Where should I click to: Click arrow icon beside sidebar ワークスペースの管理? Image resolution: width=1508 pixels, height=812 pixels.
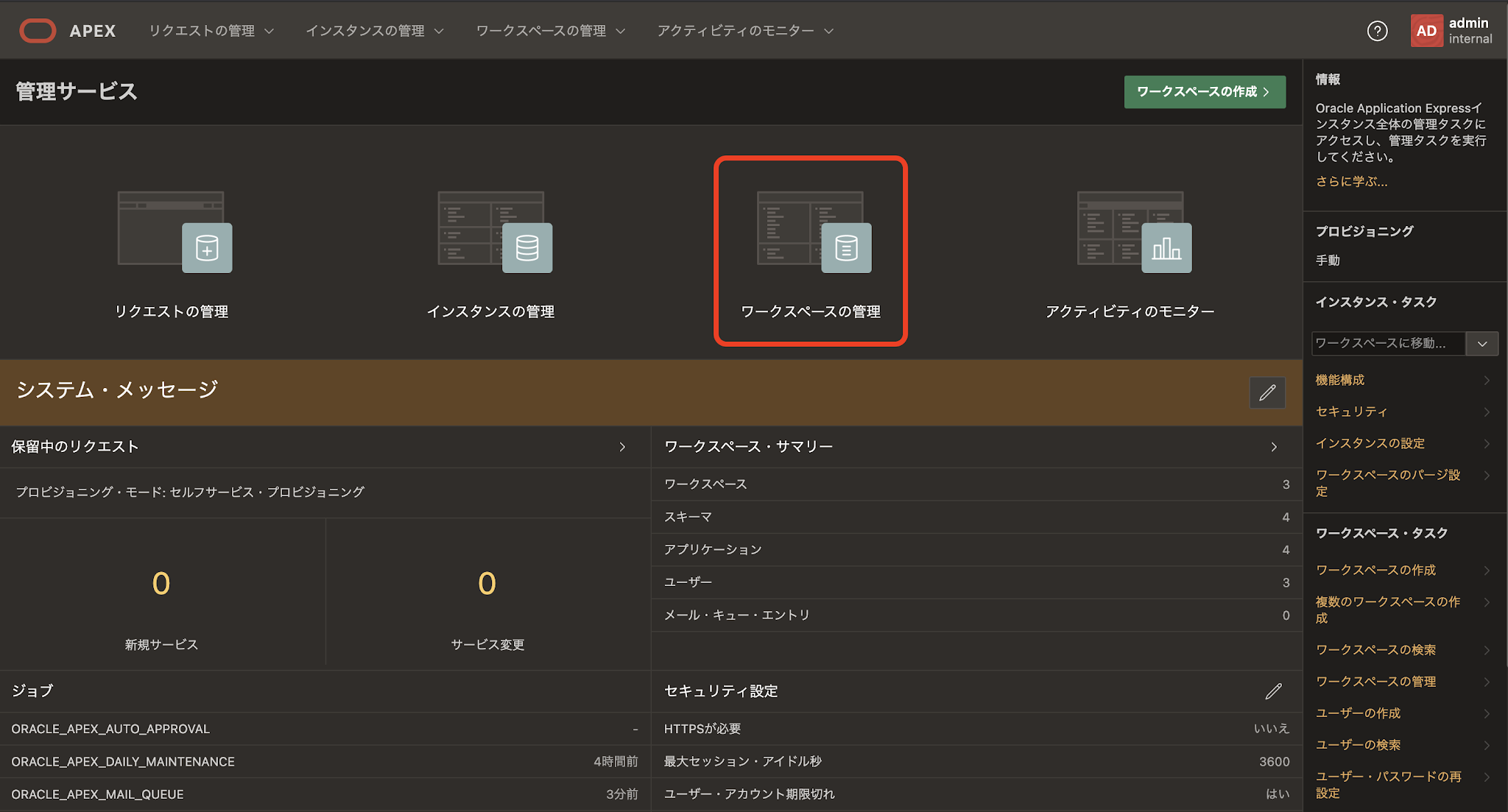[1487, 682]
